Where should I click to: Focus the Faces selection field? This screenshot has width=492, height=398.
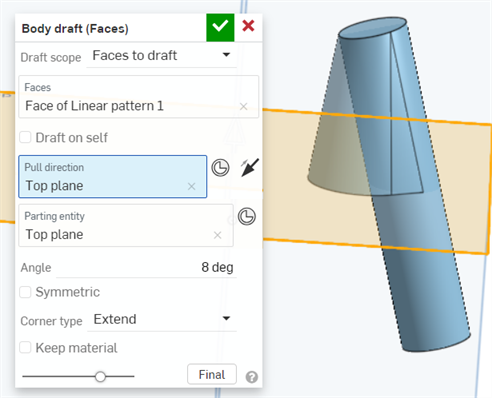[x=139, y=97]
